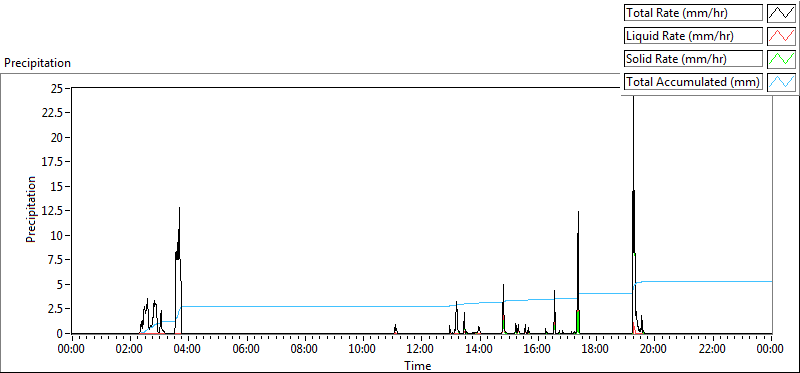Click the Total Accumulated blue plot icon

click(x=782, y=81)
